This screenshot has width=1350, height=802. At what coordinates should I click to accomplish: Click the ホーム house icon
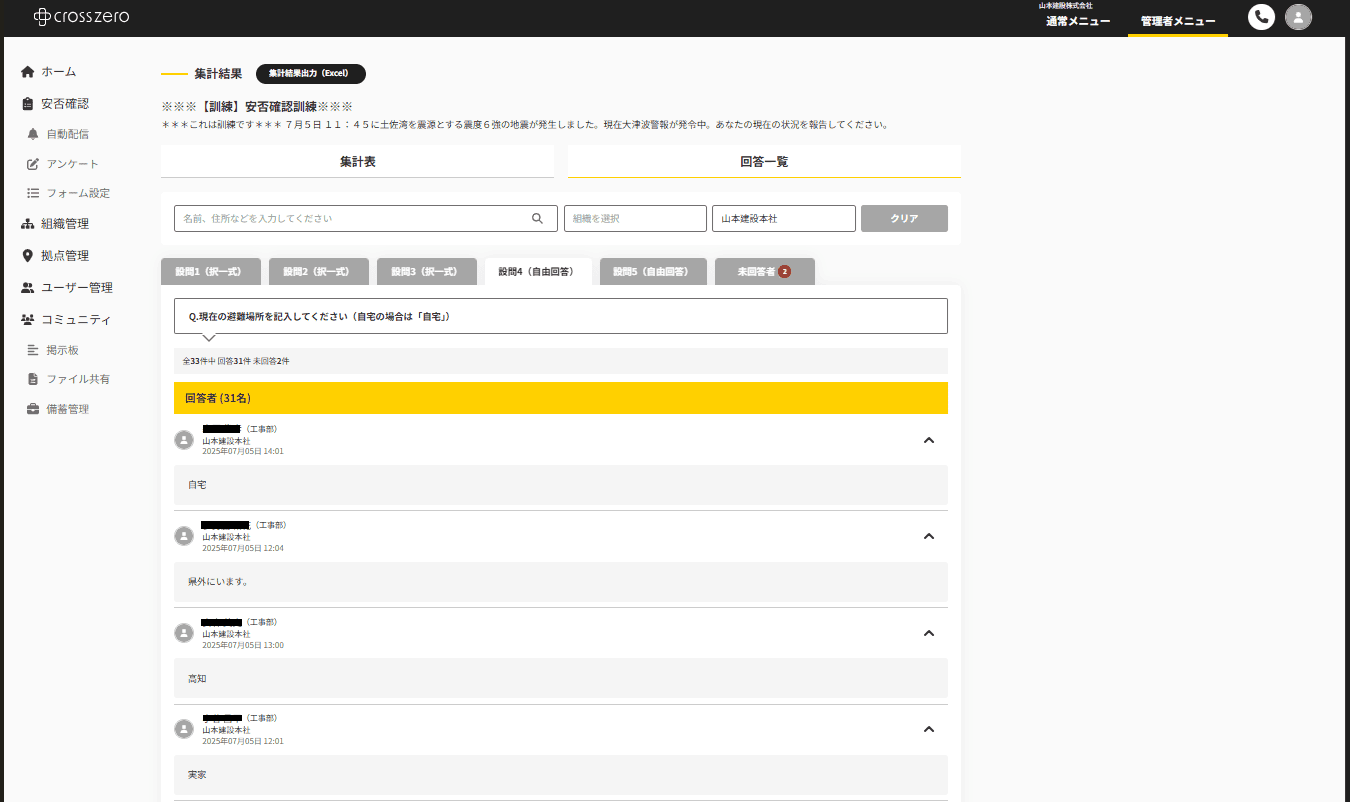pyautogui.click(x=28, y=72)
